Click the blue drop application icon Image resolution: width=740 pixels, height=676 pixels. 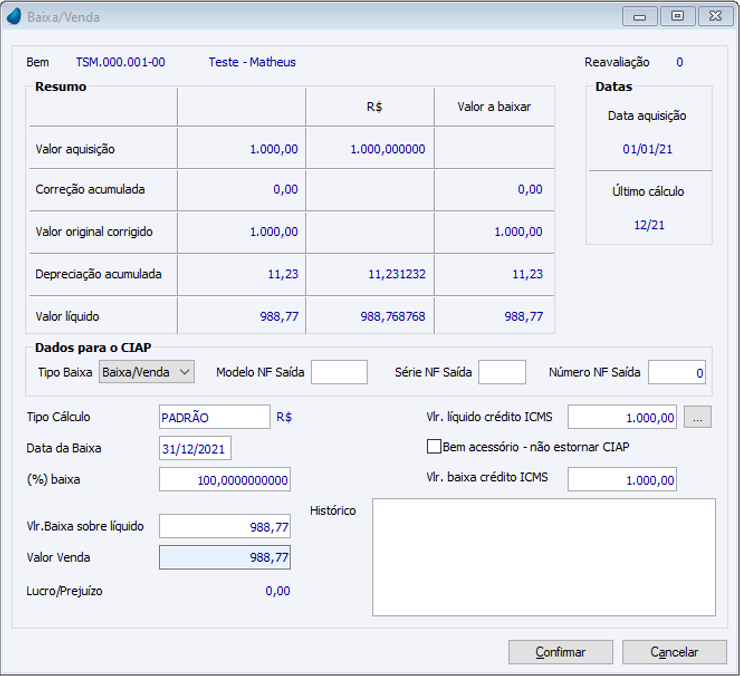click(14, 17)
